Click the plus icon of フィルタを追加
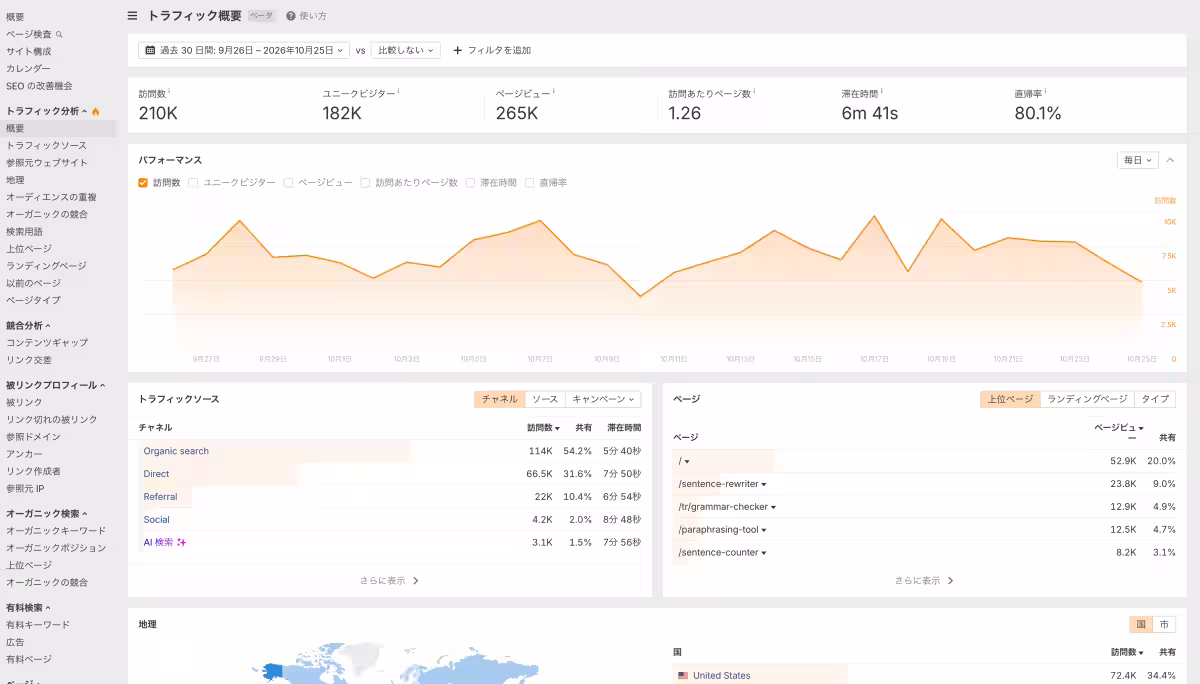Screen dimensions: 1200x684 pos(458,50)
